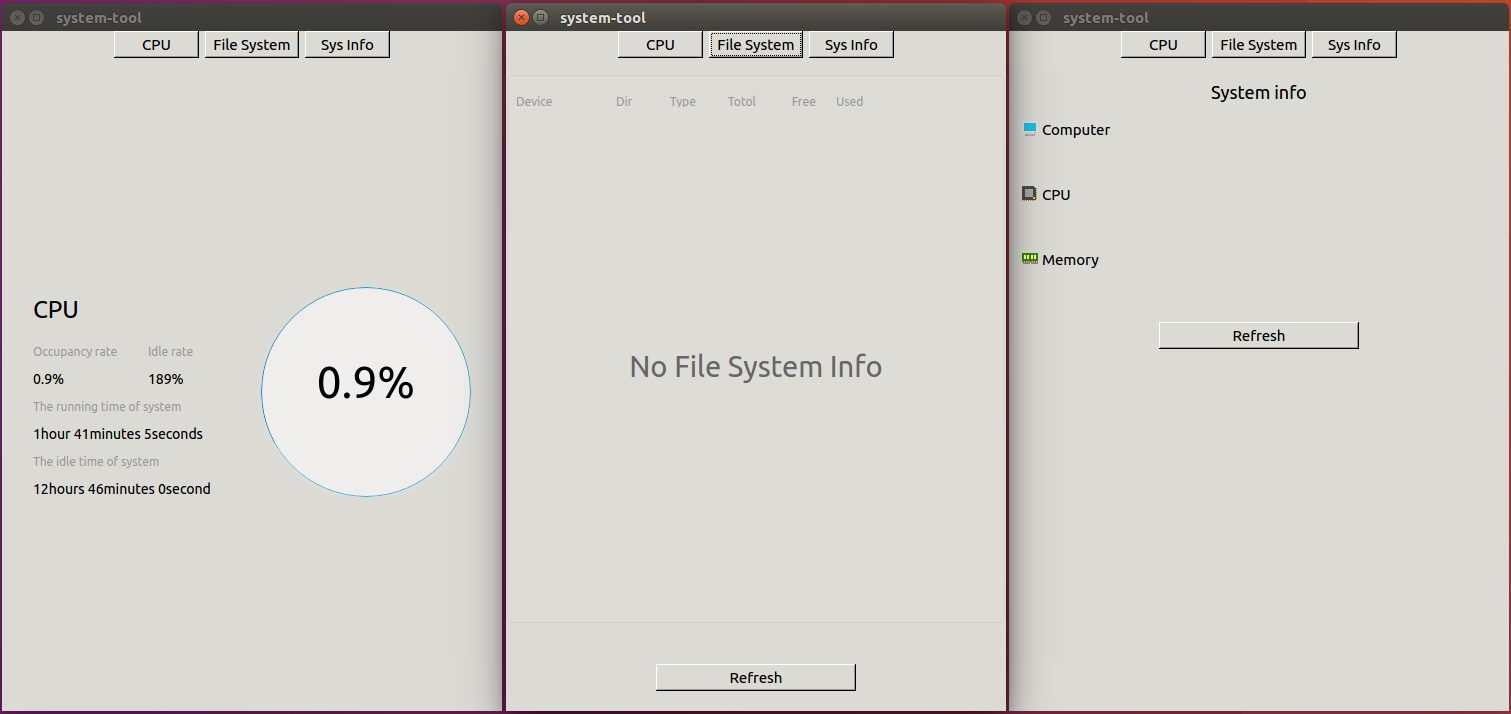Image resolution: width=1511 pixels, height=714 pixels.
Task: Open the Sys Info tab in the middle window
Action: pyautogui.click(x=851, y=44)
